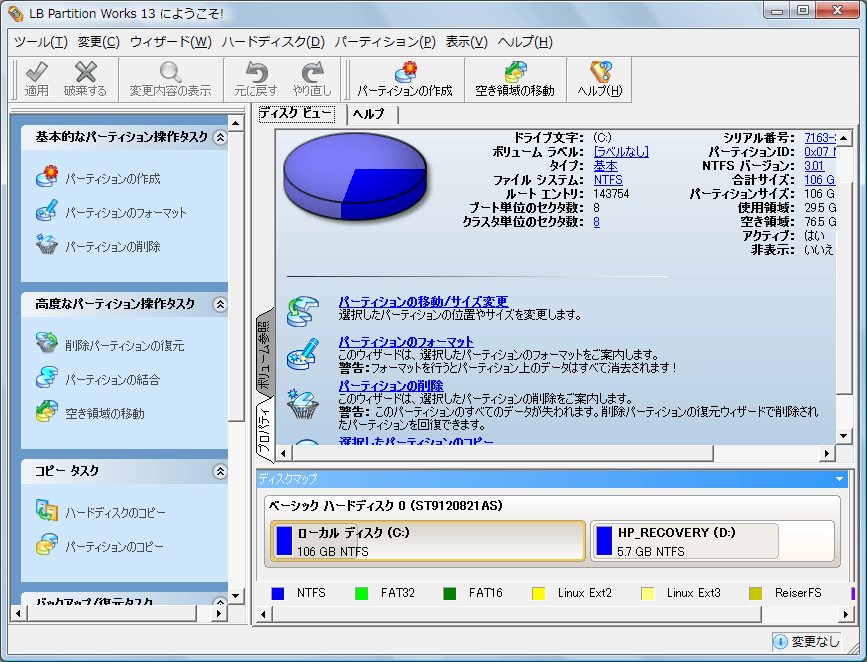Collapse 基本的なパーティション操作タスク section

click(220, 137)
